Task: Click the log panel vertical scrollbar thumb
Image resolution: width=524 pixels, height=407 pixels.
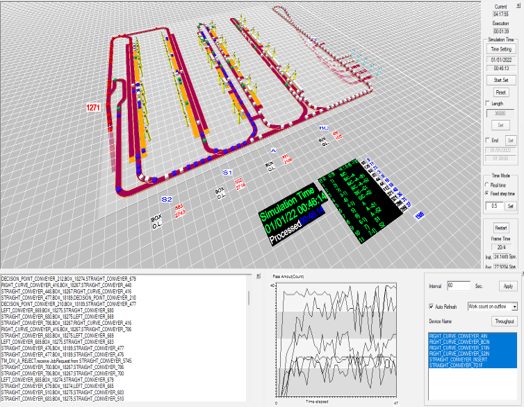Action: coord(249,297)
